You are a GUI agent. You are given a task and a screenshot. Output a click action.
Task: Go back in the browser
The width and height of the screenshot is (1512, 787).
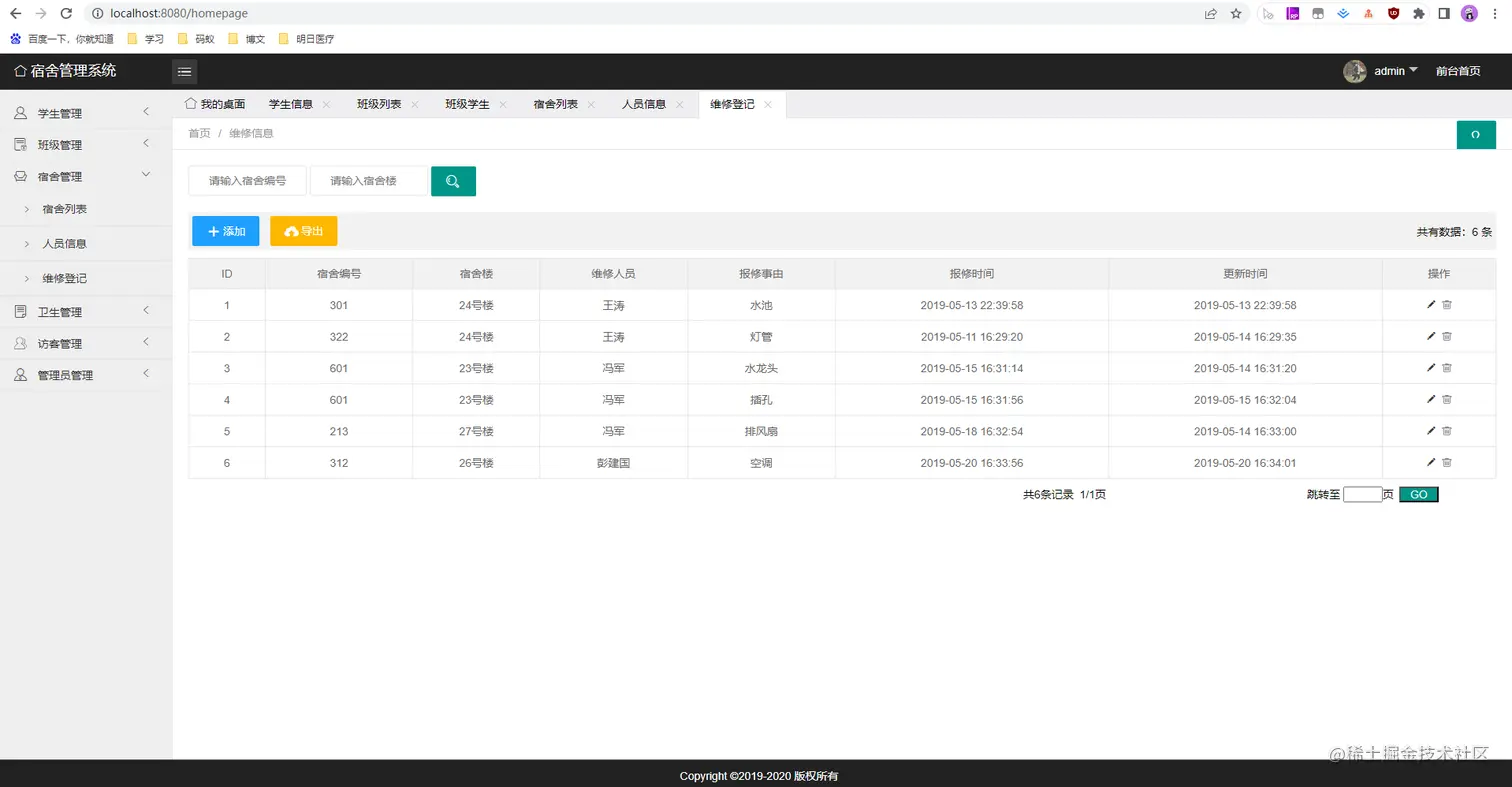tap(15, 14)
